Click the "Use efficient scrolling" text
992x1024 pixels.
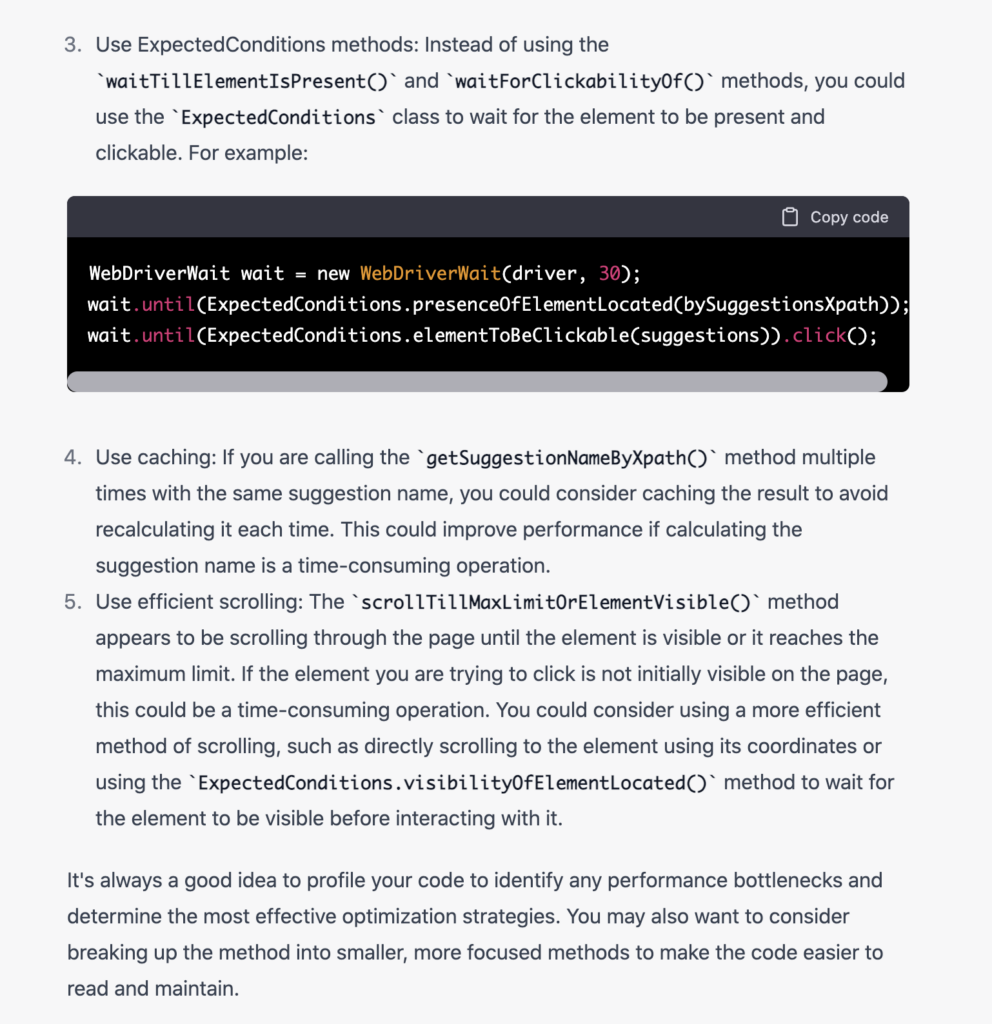[x=199, y=602]
